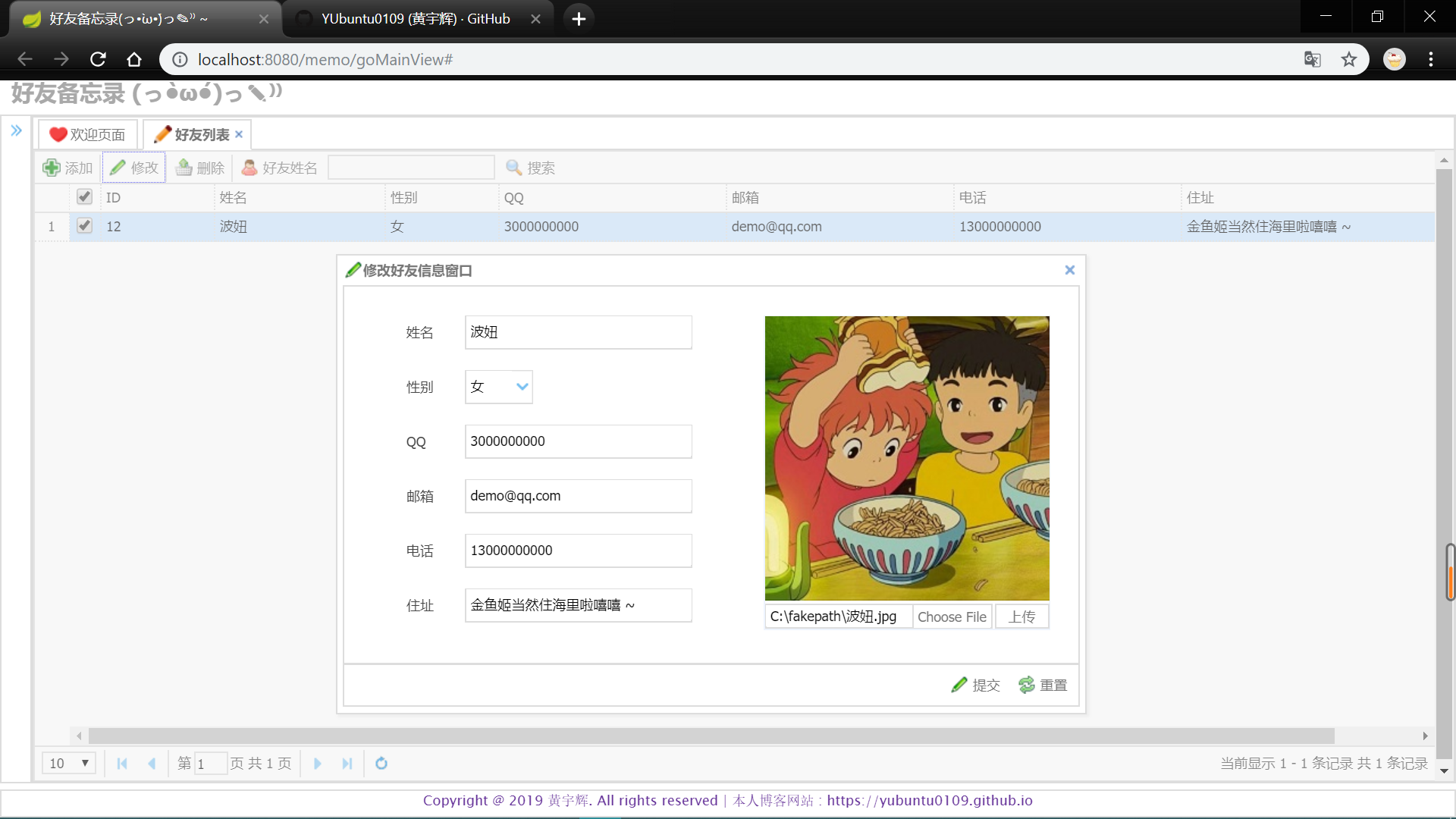
Task: Switch to the welcome page tab
Action: pos(88,134)
